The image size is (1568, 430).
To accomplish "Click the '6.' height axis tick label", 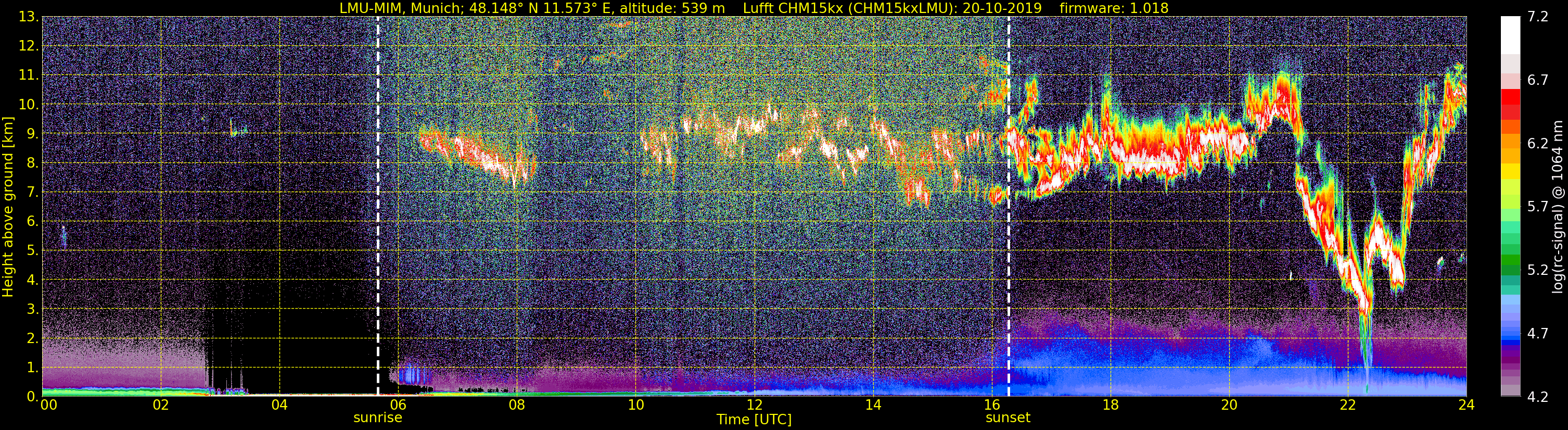I will coord(32,222).
